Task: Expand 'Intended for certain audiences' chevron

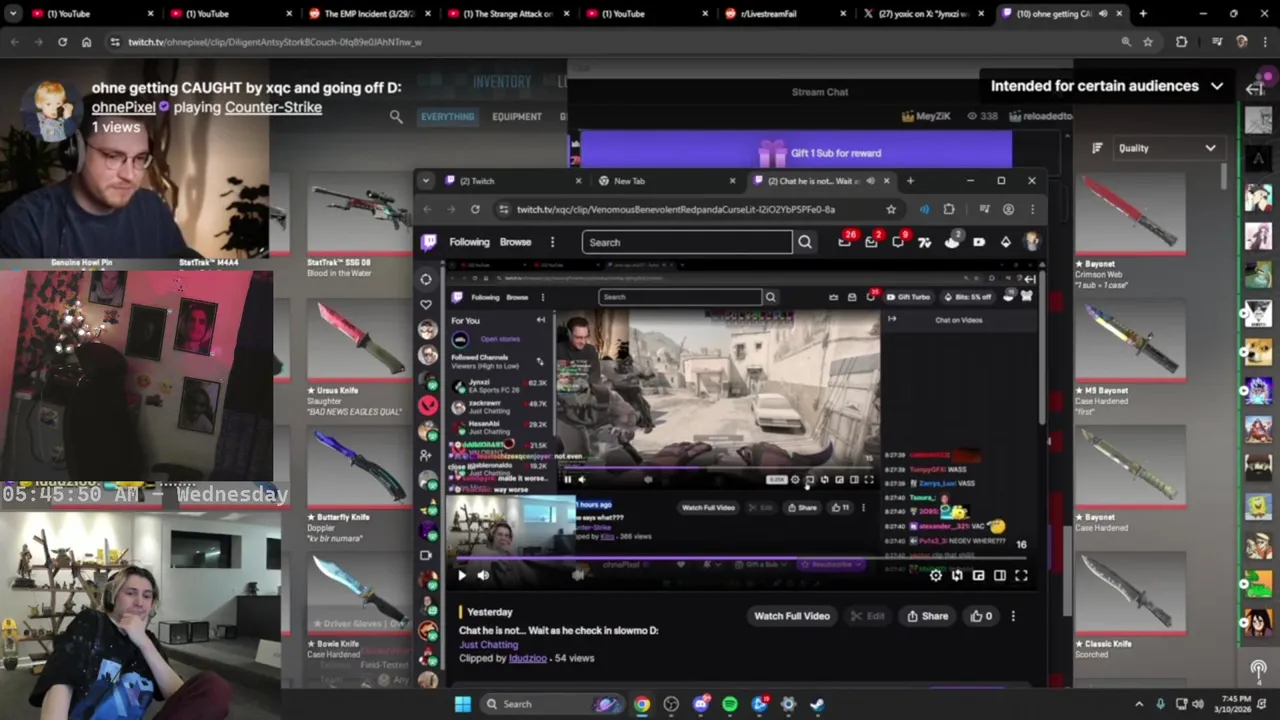Action: coord(1217,86)
